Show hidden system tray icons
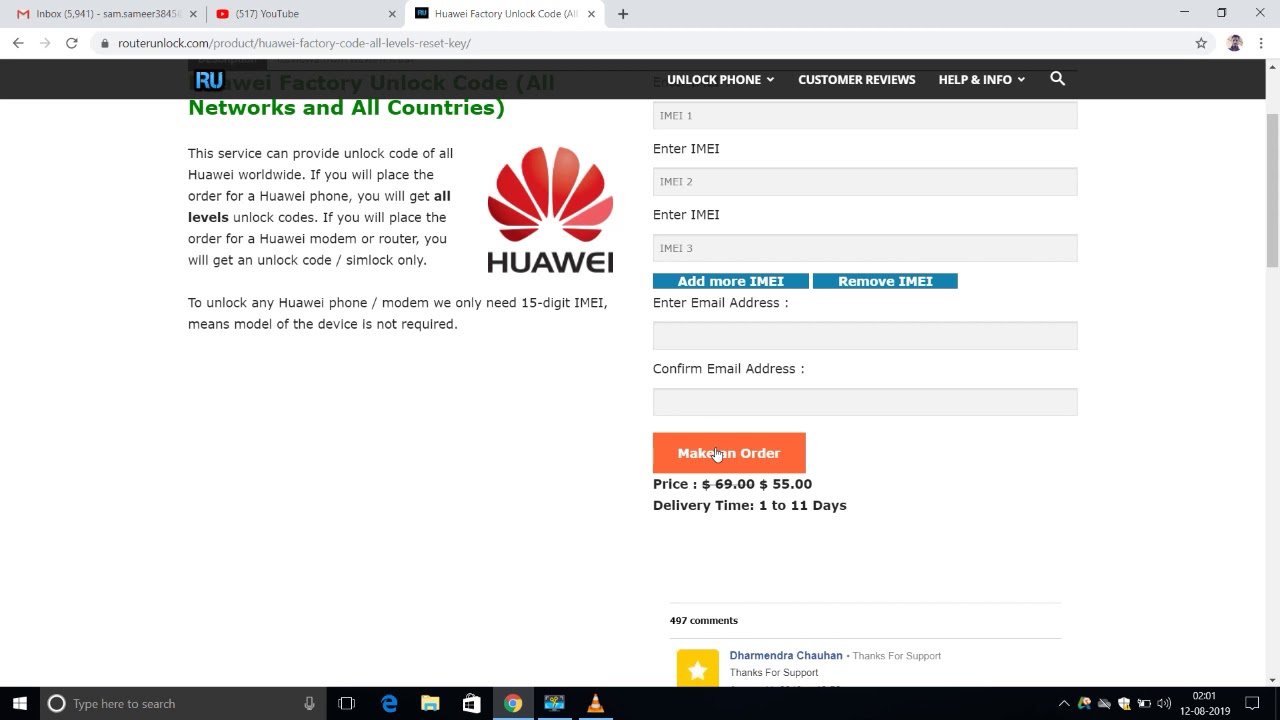This screenshot has width=1280, height=720. 1063,703
